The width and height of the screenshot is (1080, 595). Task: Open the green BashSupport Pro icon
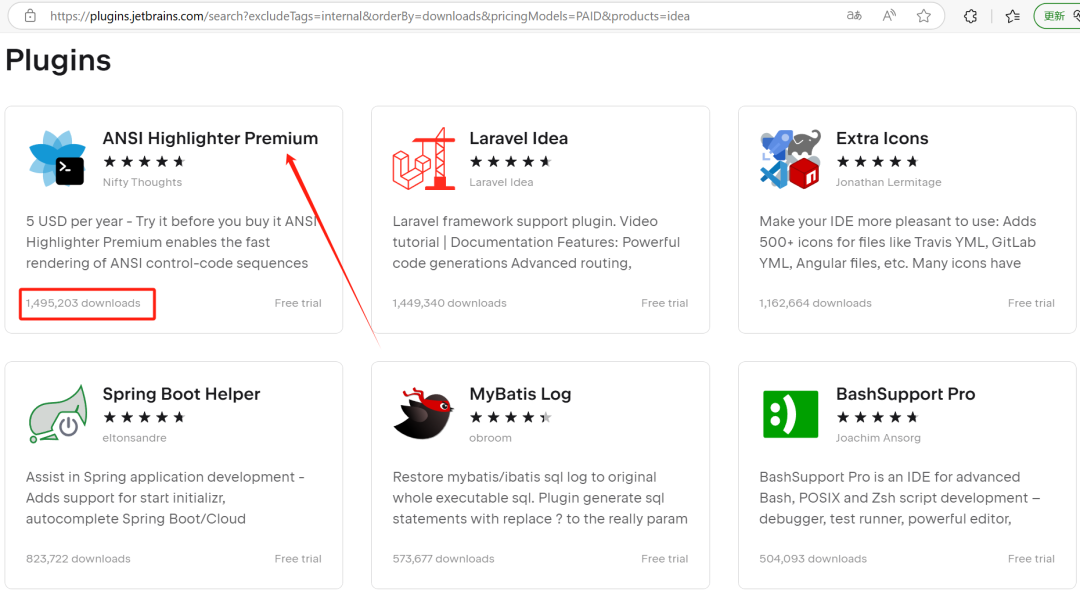791,414
